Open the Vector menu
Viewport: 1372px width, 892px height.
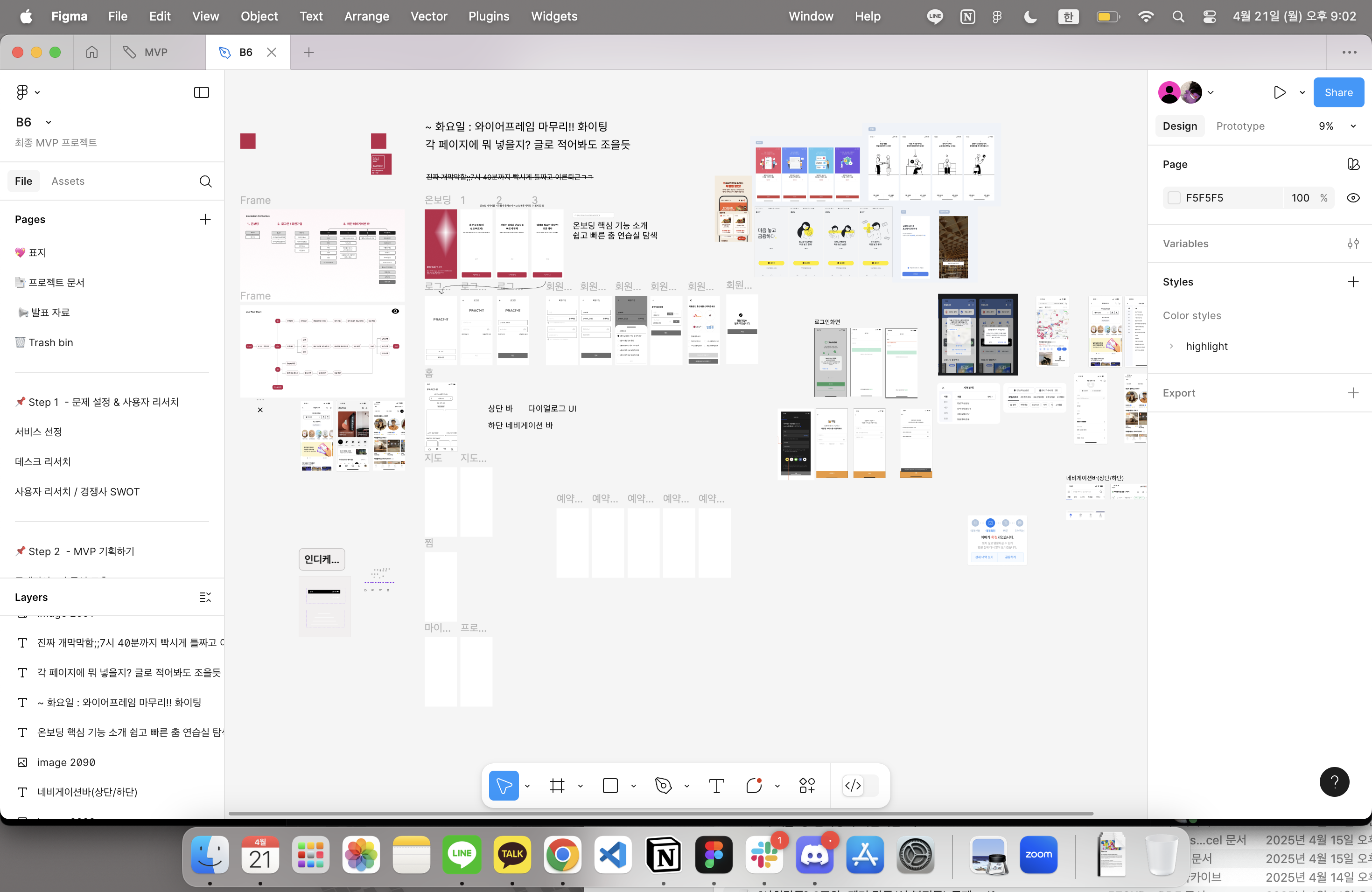pyautogui.click(x=428, y=16)
